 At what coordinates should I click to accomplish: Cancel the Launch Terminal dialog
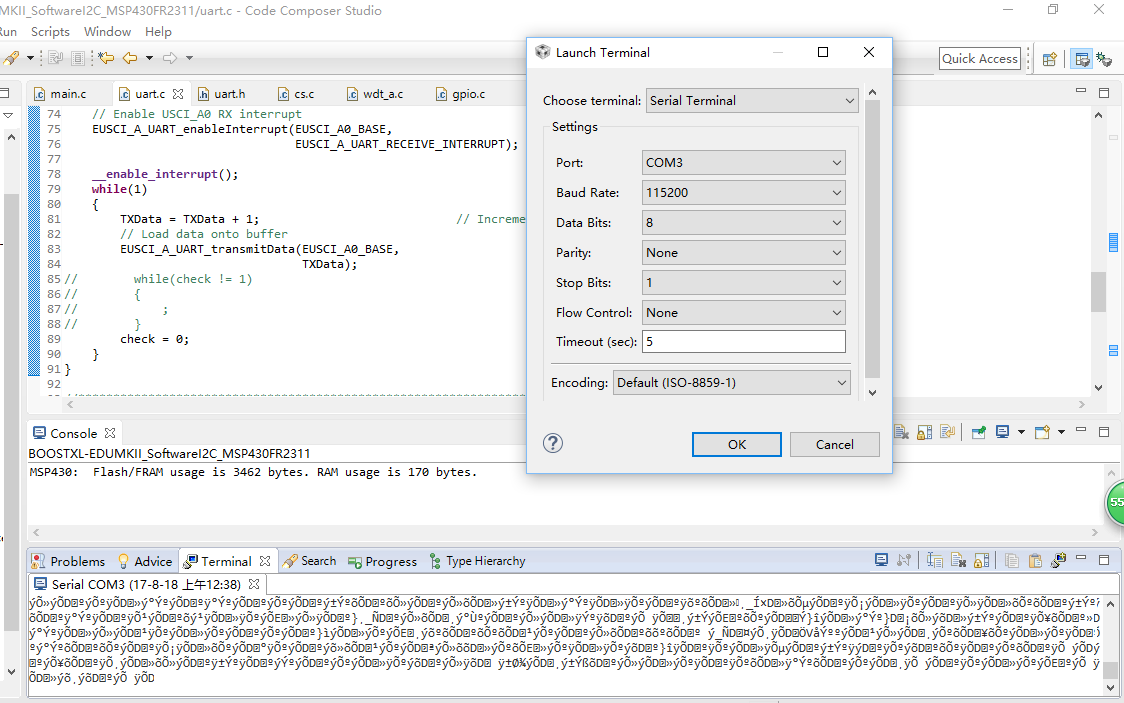pyautogui.click(x=834, y=443)
